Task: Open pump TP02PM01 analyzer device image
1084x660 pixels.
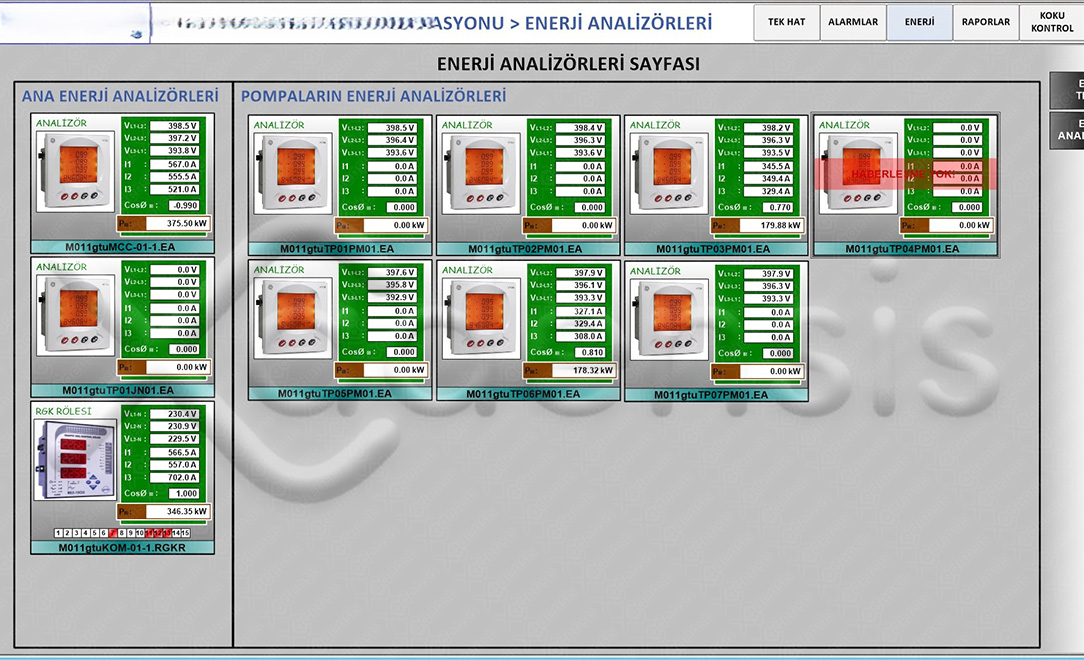Action: click(481, 173)
